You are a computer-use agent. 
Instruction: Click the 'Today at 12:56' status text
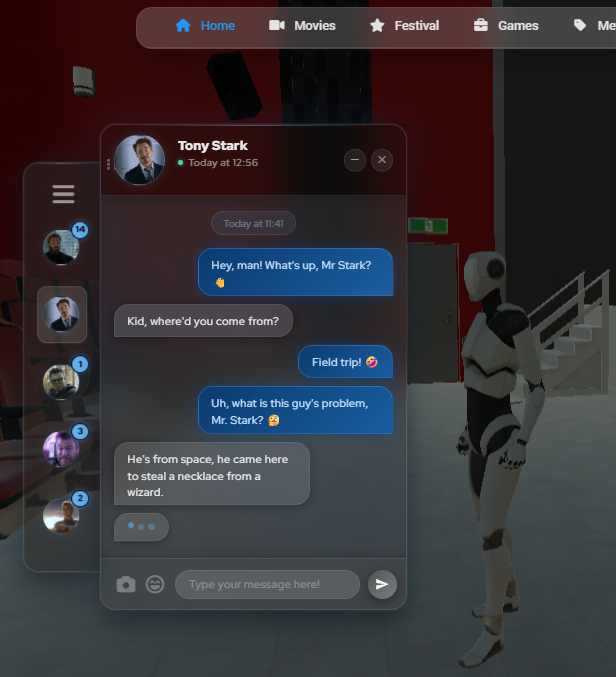point(223,163)
